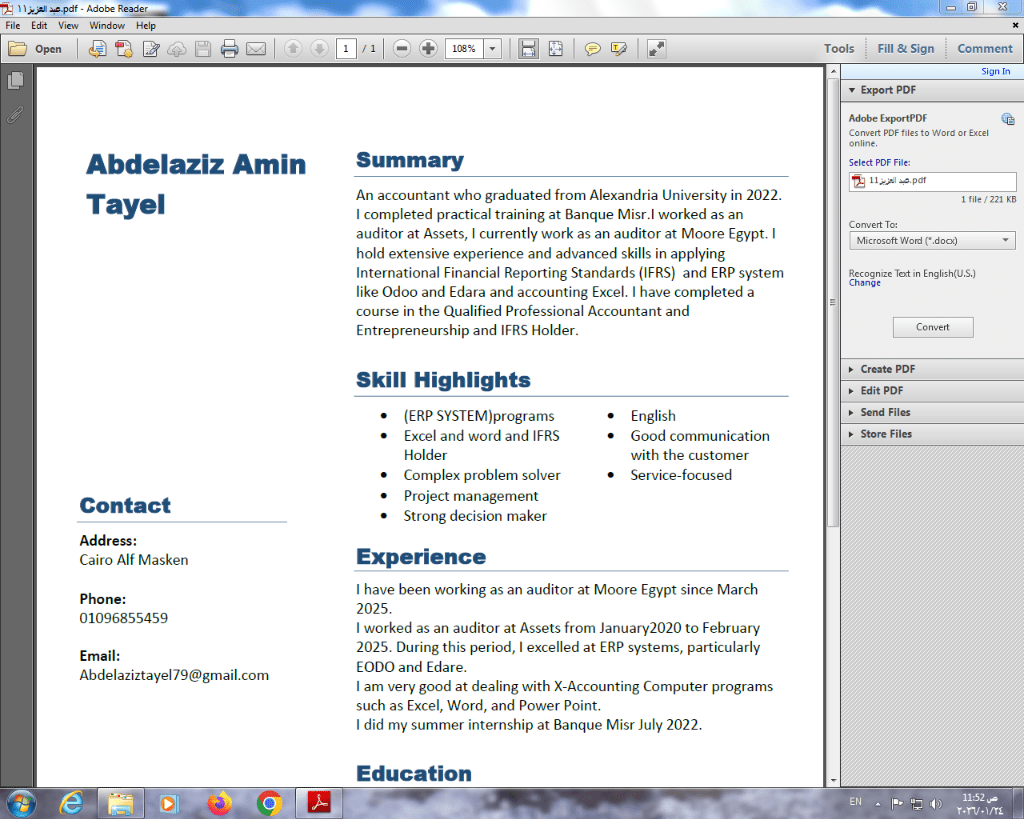Viewport: 1024px width, 819px height.
Task: Open the zoom level dropdown
Action: pyautogui.click(x=492, y=48)
